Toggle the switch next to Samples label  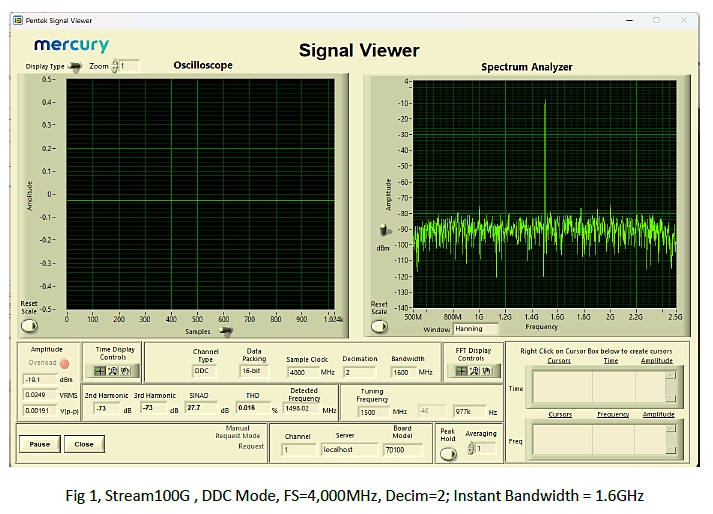(226, 331)
